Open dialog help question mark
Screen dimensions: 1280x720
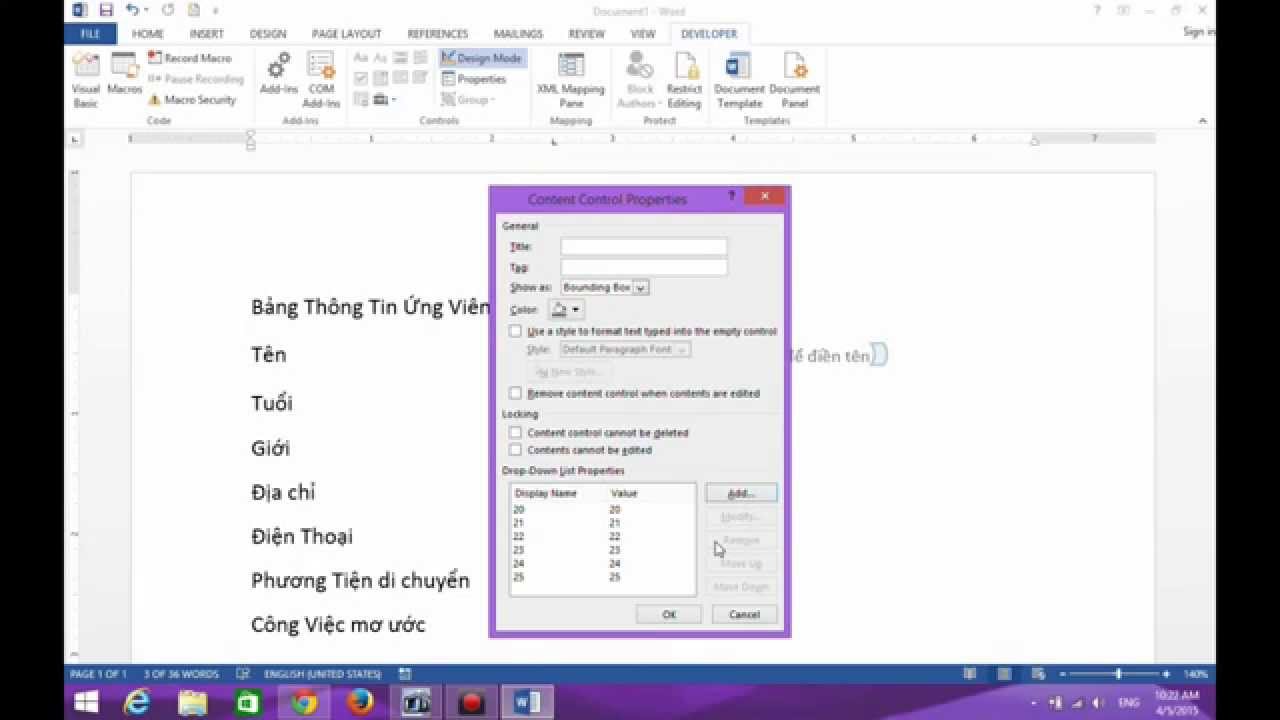pos(732,197)
